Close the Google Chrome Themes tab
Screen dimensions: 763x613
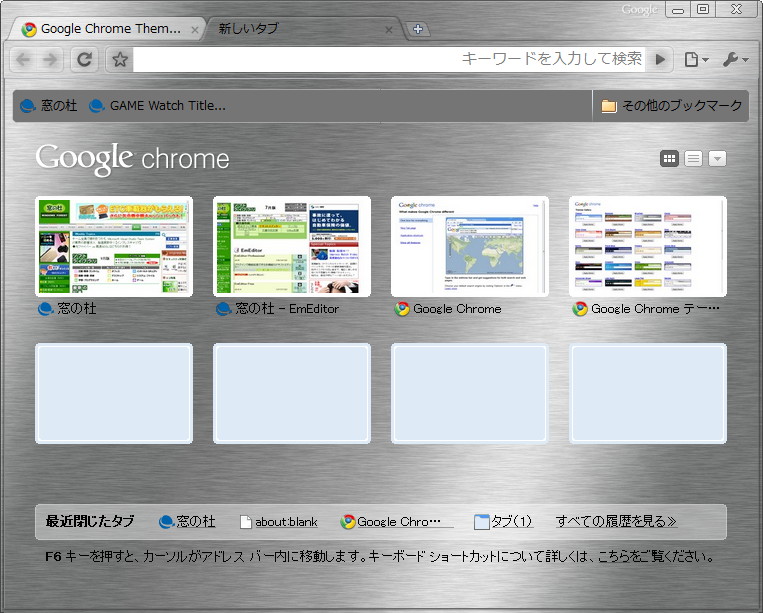[x=195, y=30]
